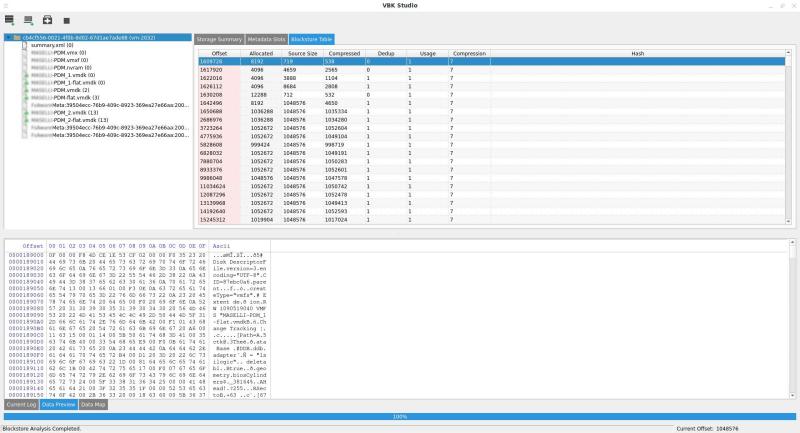Select table row with offset 15245312
The height and width of the screenshot is (433, 800).
click(x=491, y=220)
